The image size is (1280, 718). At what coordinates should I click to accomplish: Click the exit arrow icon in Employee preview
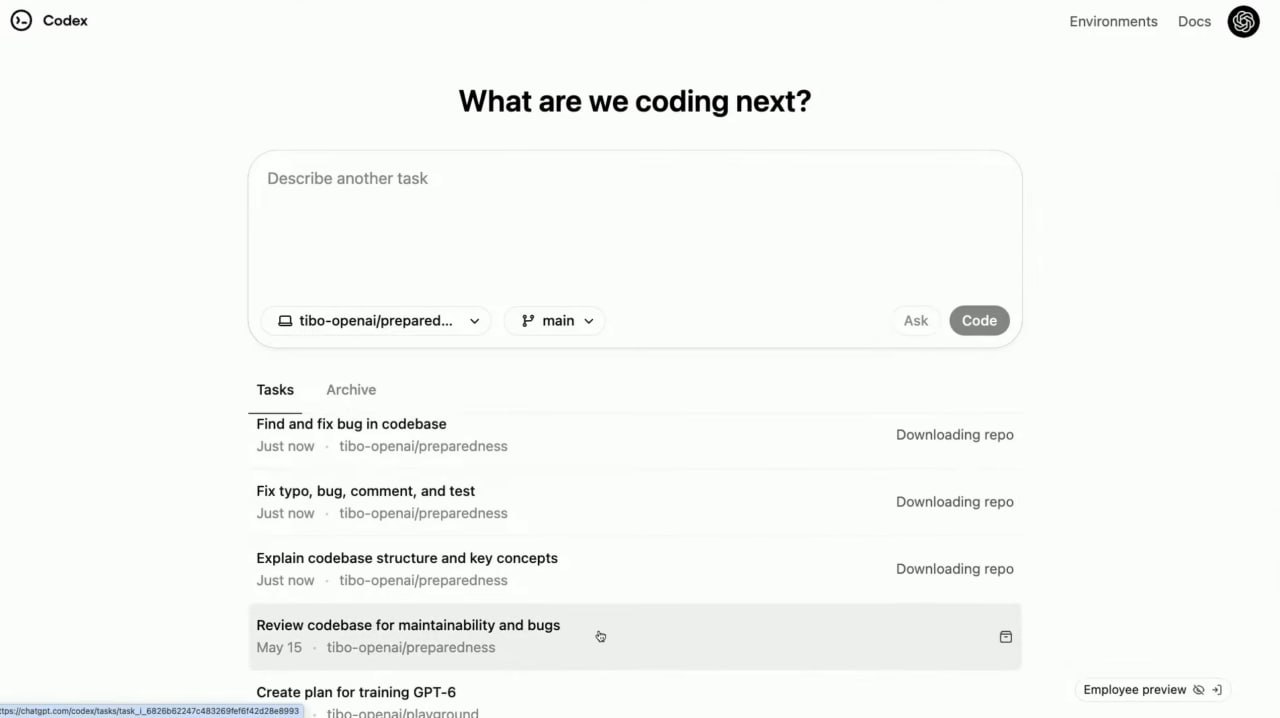pyautogui.click(x=1217, y=690)
